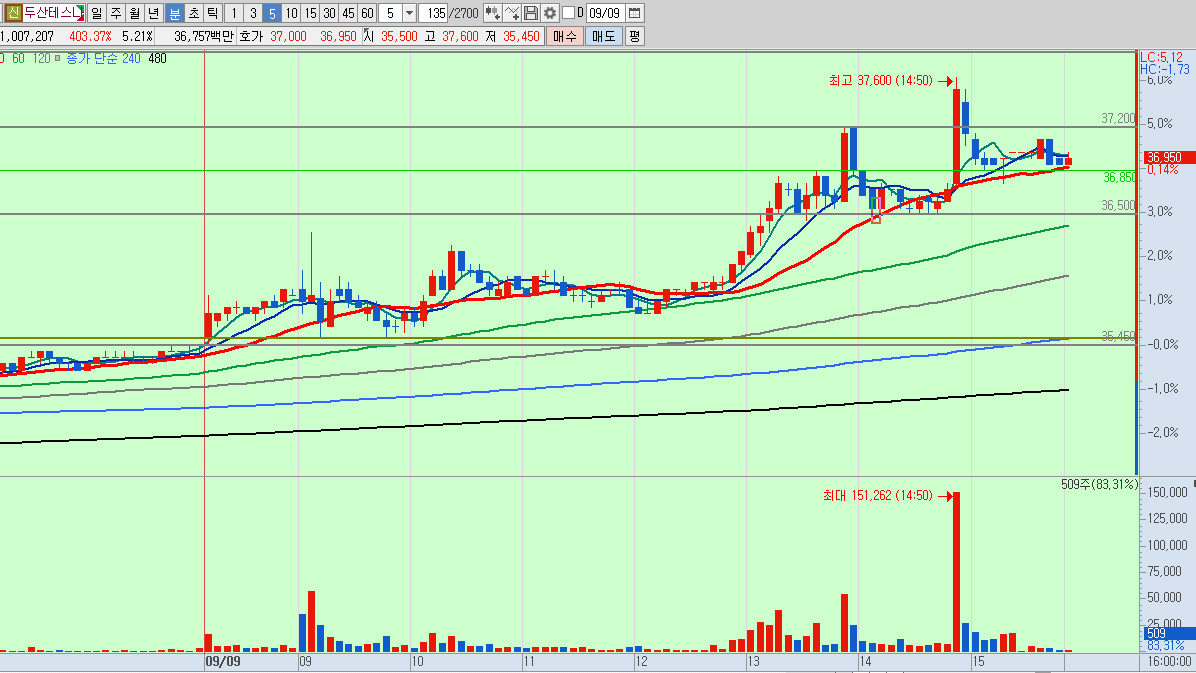Click the volume tag showing 509

(1169, 633)
